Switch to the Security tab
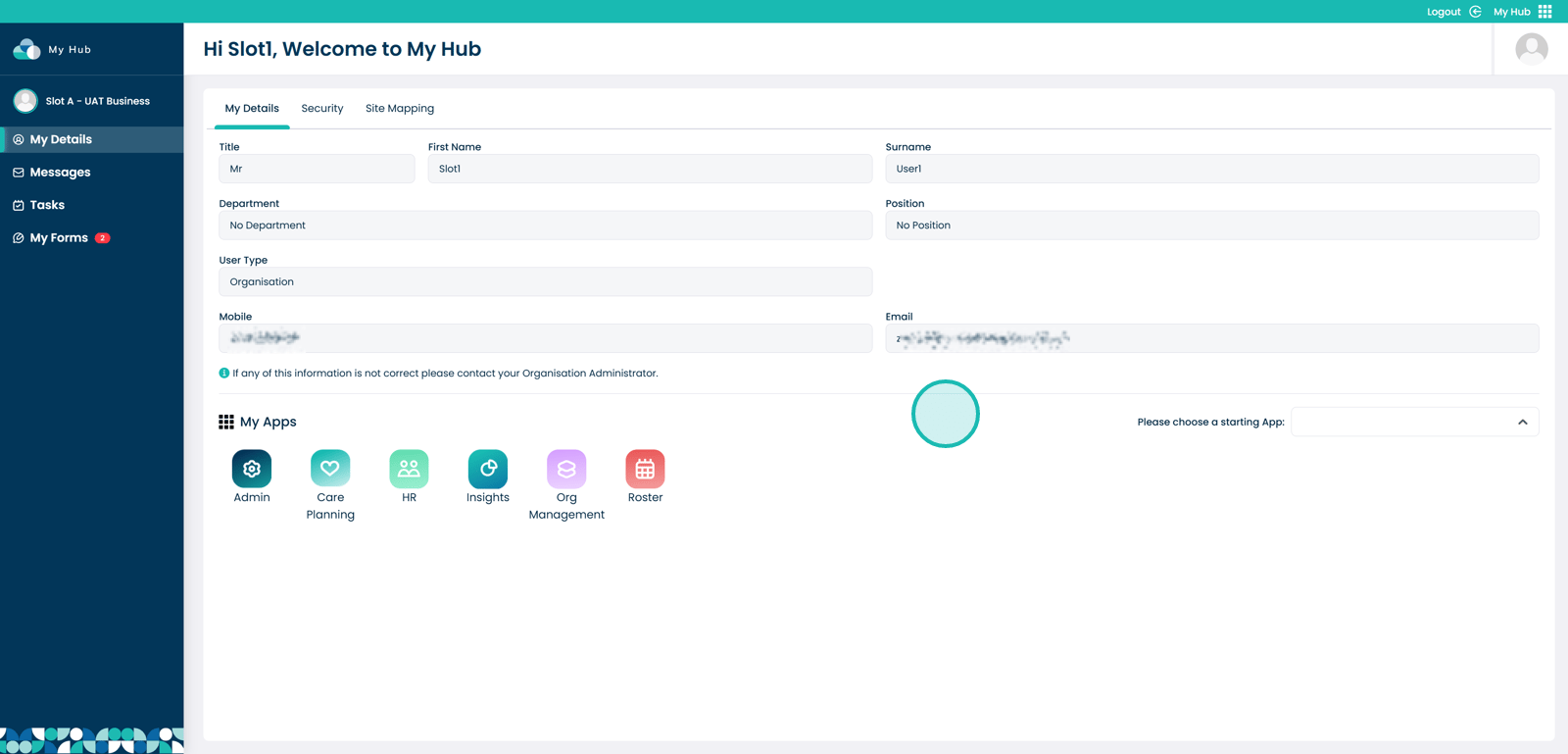Screen dimensions: 1568x754 click(322, 109)
